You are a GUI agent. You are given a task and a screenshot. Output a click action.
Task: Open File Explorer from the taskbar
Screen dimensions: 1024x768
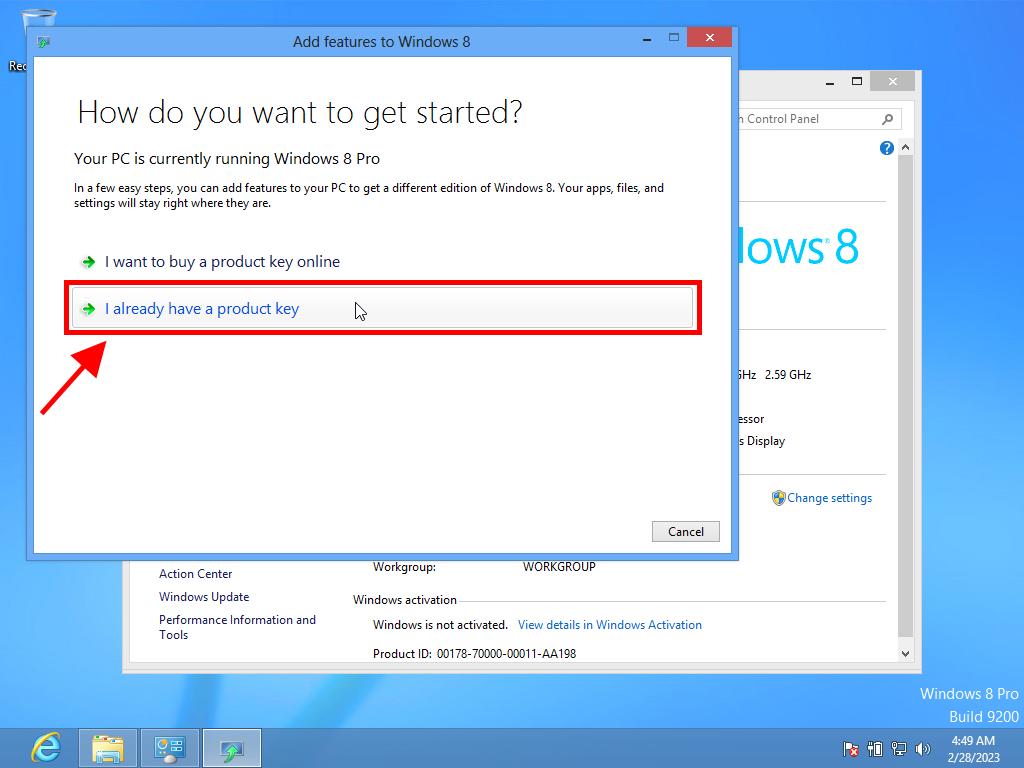108,748
